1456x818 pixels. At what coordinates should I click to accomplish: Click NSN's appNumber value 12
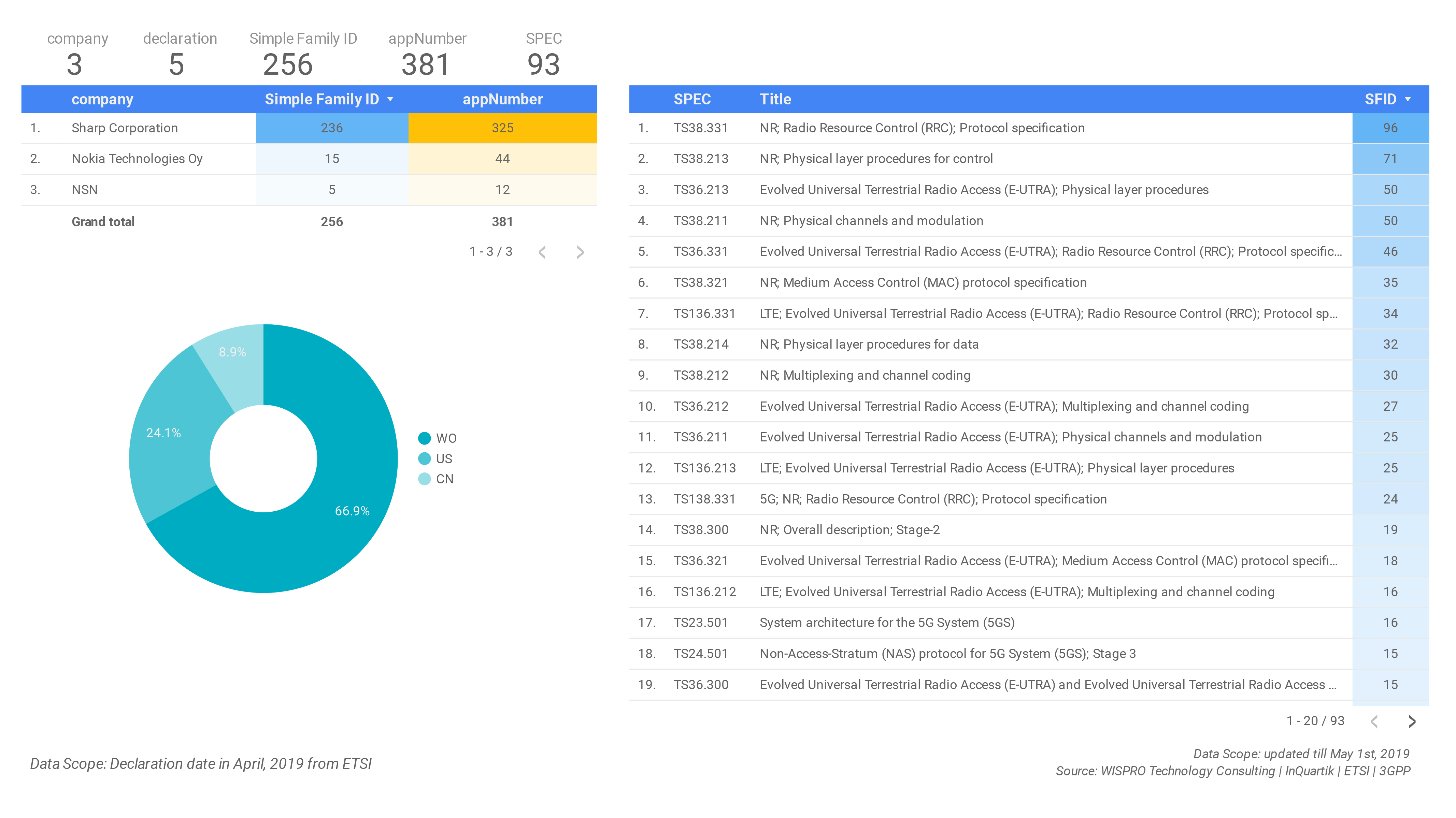[502, 190]
